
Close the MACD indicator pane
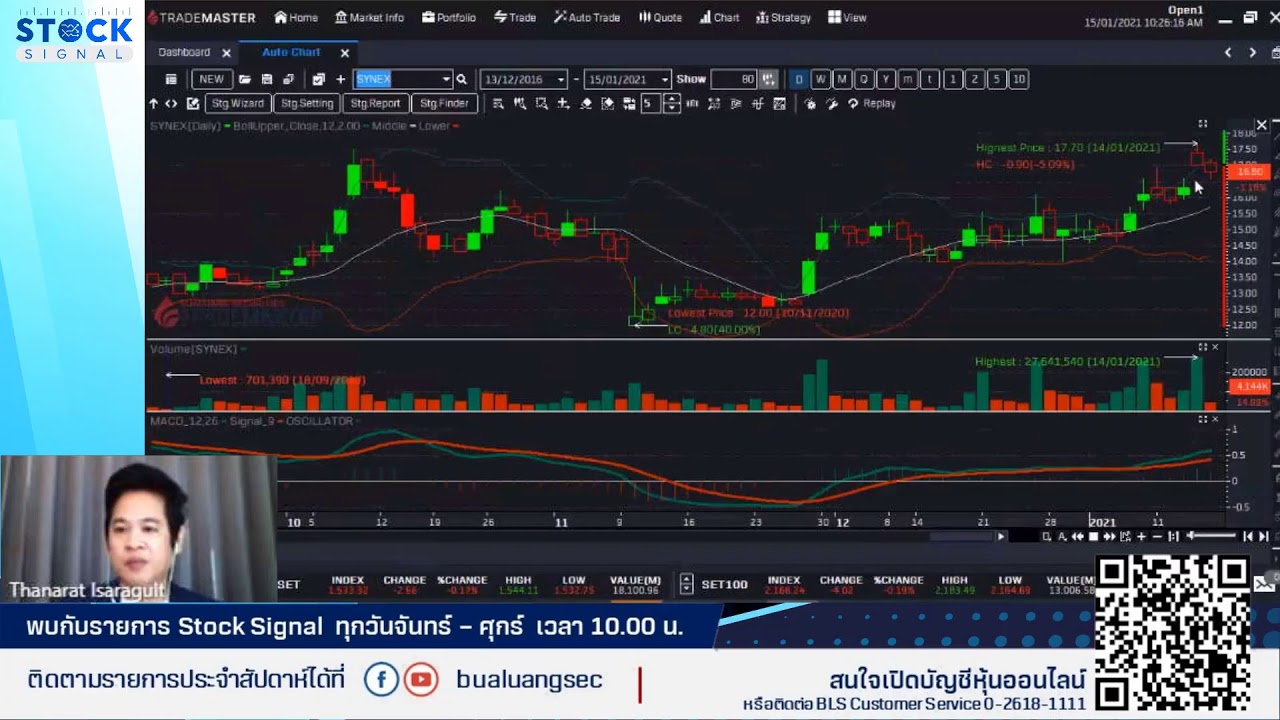pyautogui.click(x=1215, y=420)
